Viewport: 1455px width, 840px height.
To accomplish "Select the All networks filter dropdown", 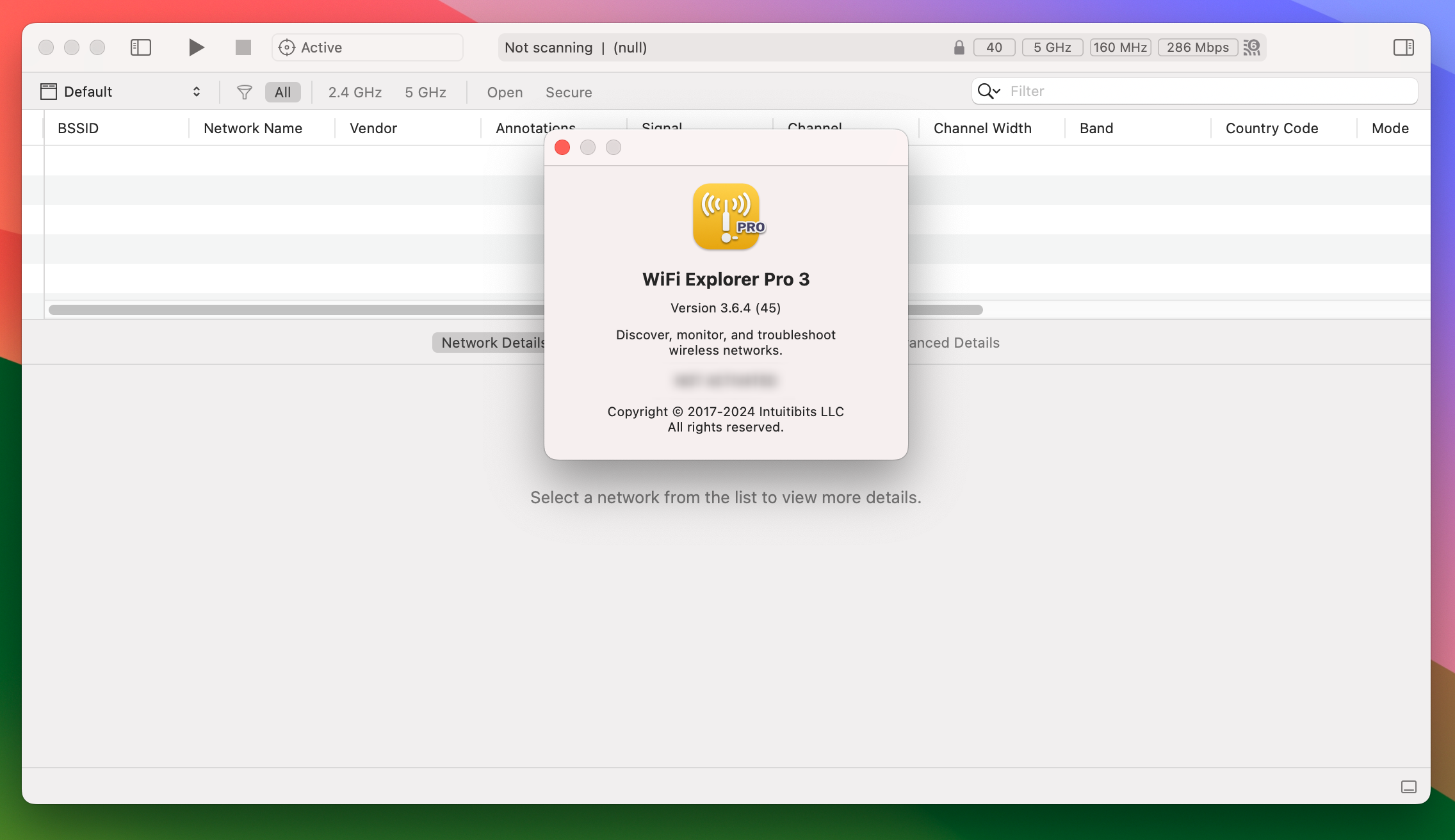I will click(282, 91).
